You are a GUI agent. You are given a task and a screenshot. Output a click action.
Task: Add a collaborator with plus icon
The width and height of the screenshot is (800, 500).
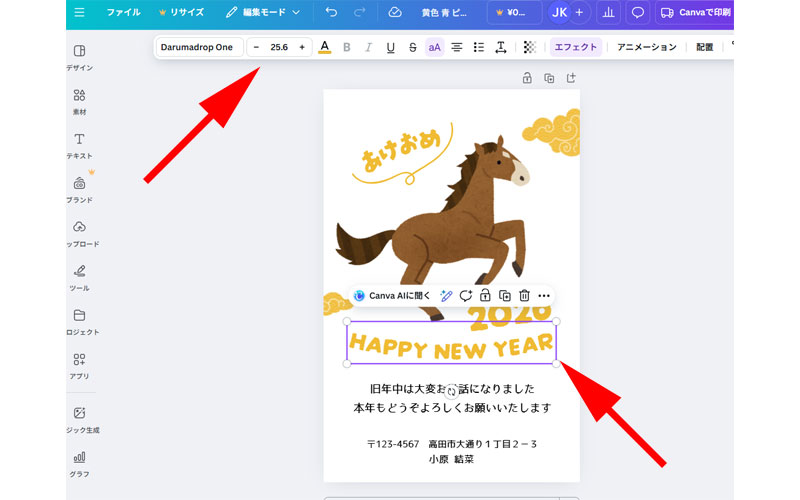tap(579, 13)
